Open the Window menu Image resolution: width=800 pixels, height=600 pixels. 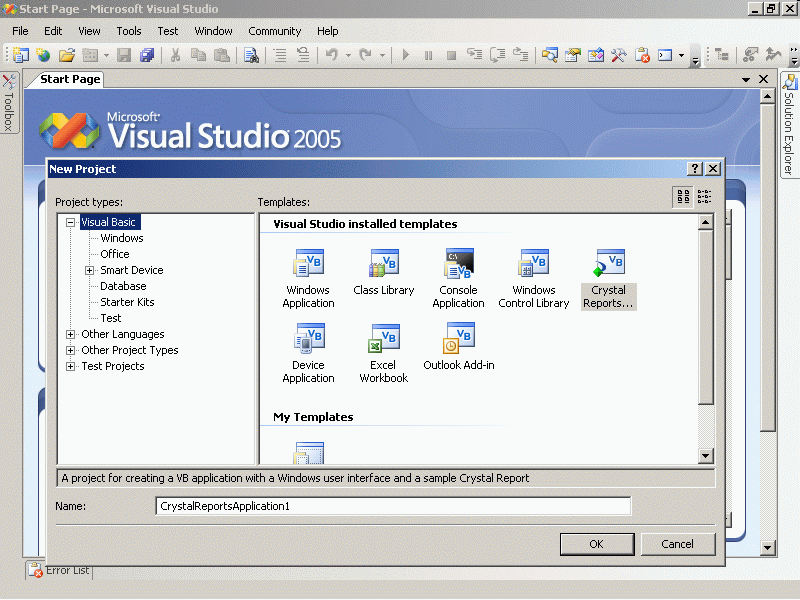pos(213,31)
